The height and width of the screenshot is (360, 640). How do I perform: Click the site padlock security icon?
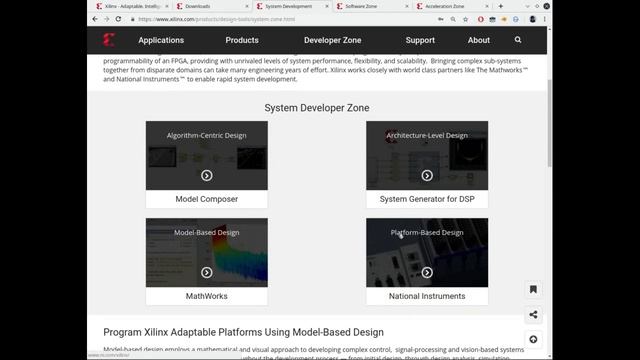click(x=133, y=19)
